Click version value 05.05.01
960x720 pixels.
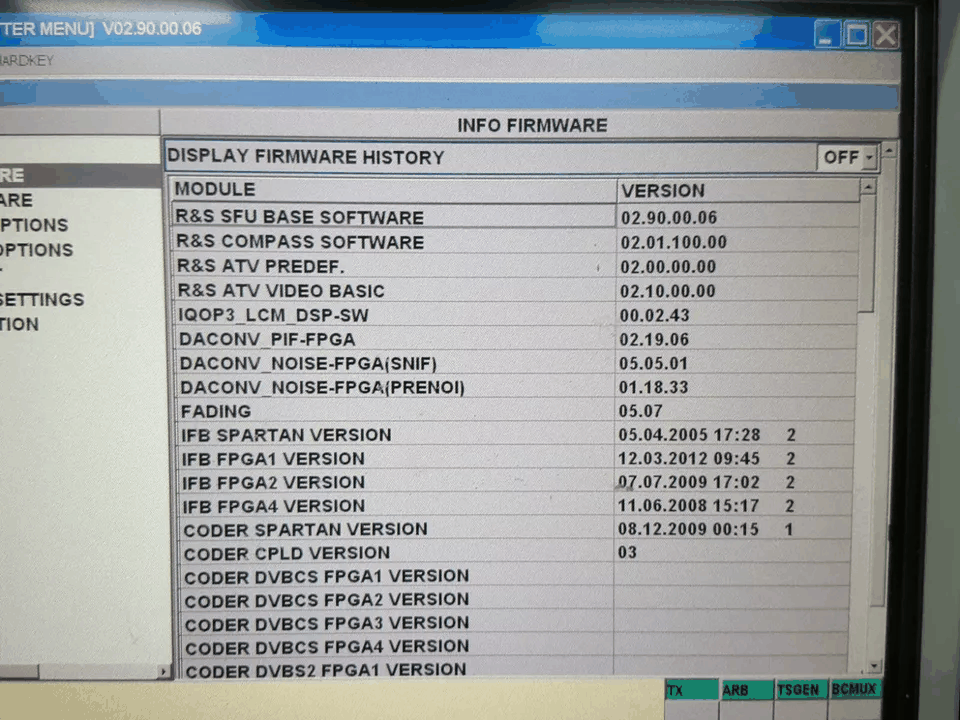pyautogui.click(x=653, y=363)
